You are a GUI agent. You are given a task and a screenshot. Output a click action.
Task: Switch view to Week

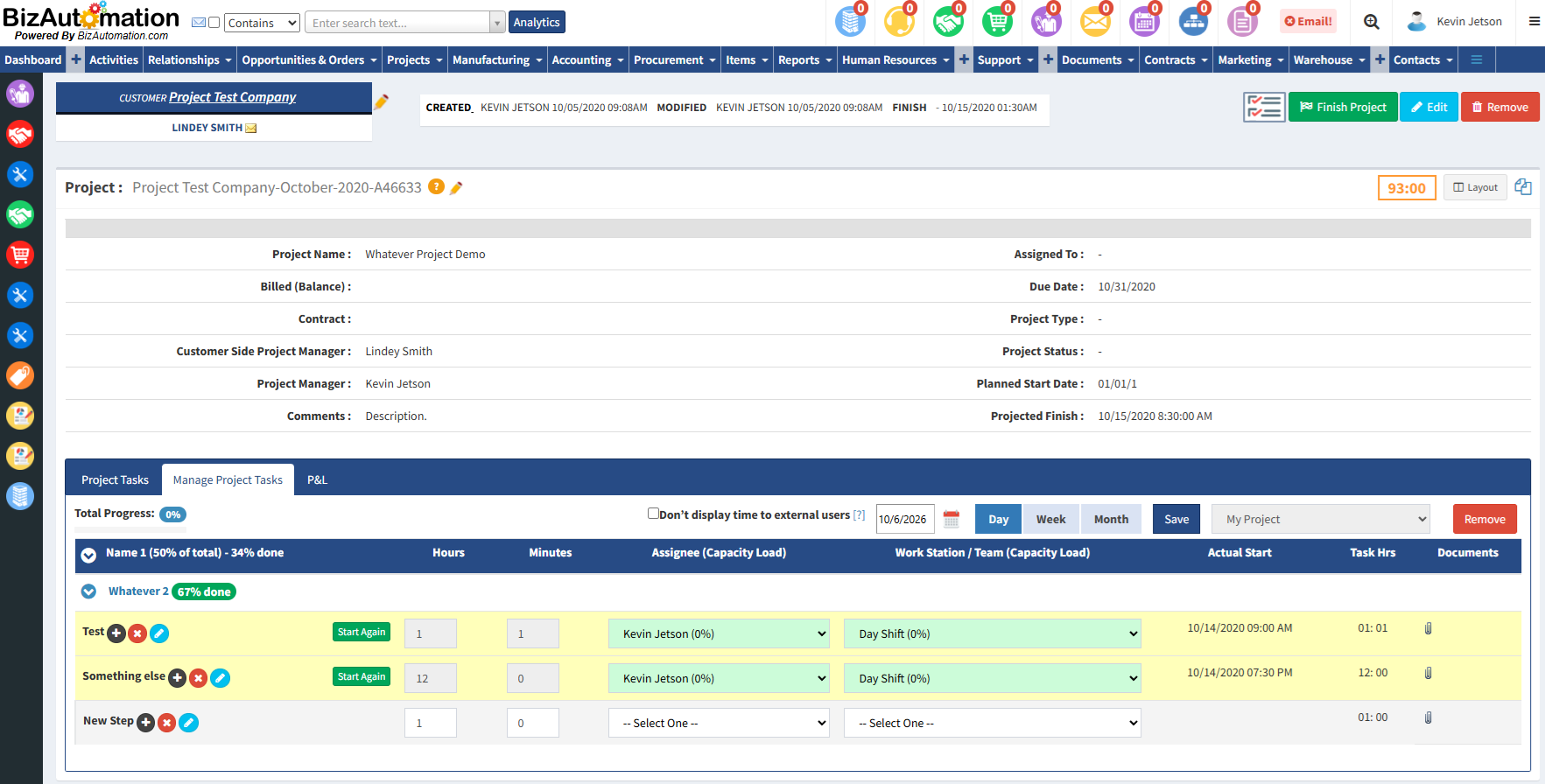[x=1050, y=519]
